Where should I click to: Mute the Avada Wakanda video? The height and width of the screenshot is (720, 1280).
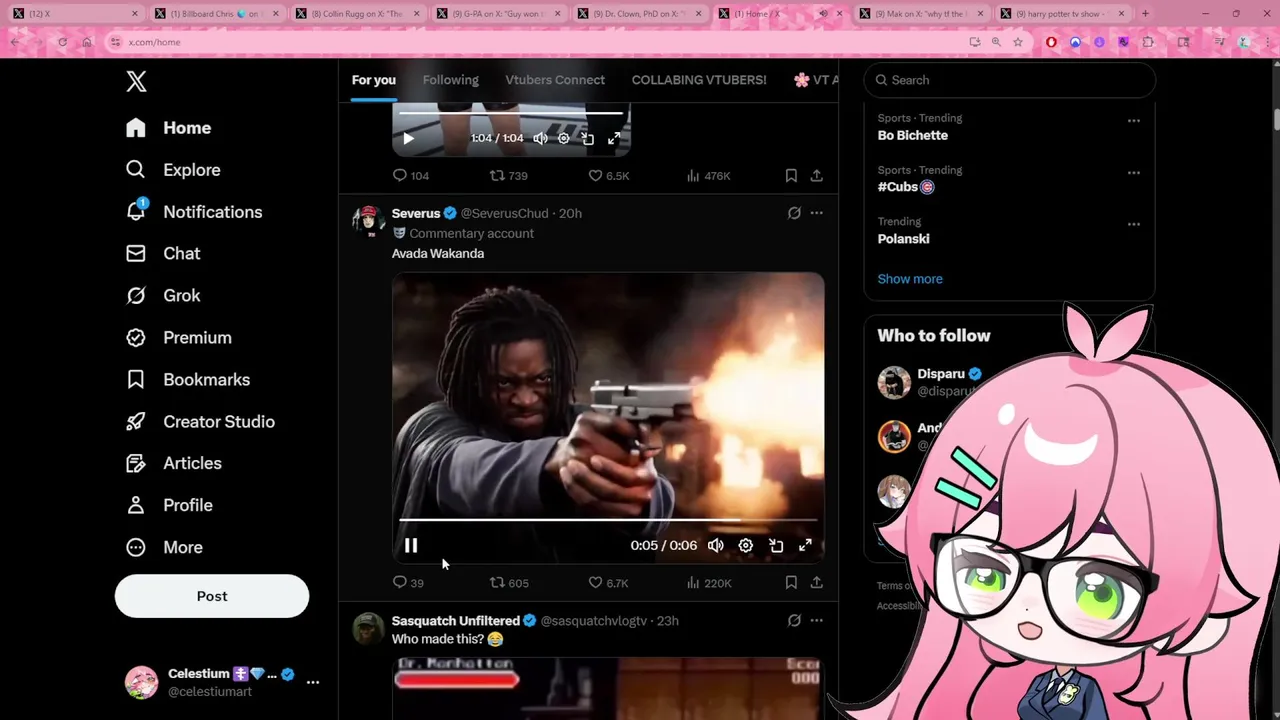click(716, 546)
